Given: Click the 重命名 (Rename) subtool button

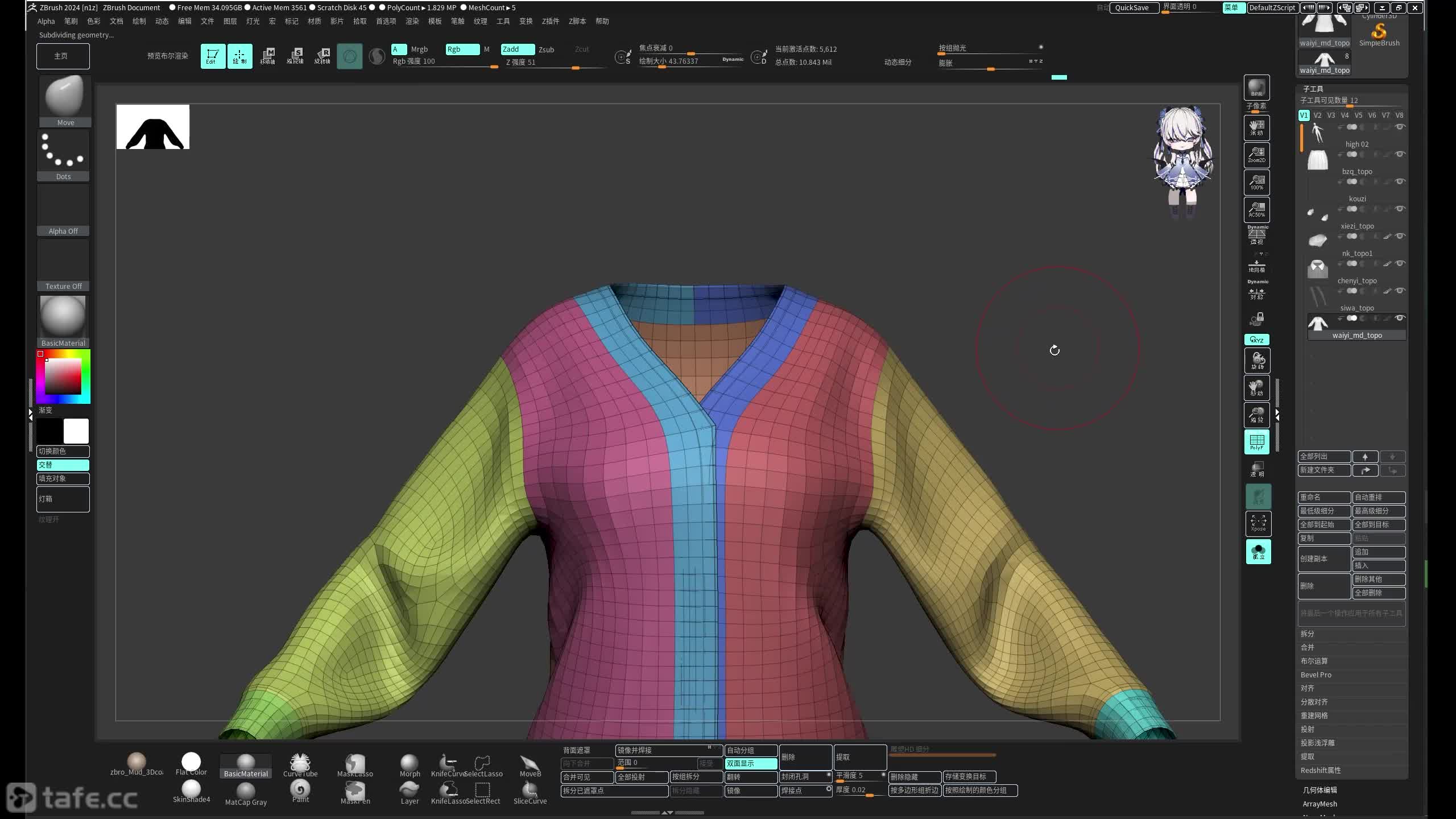Looking at the screenshot, I should pos(1324,497).
